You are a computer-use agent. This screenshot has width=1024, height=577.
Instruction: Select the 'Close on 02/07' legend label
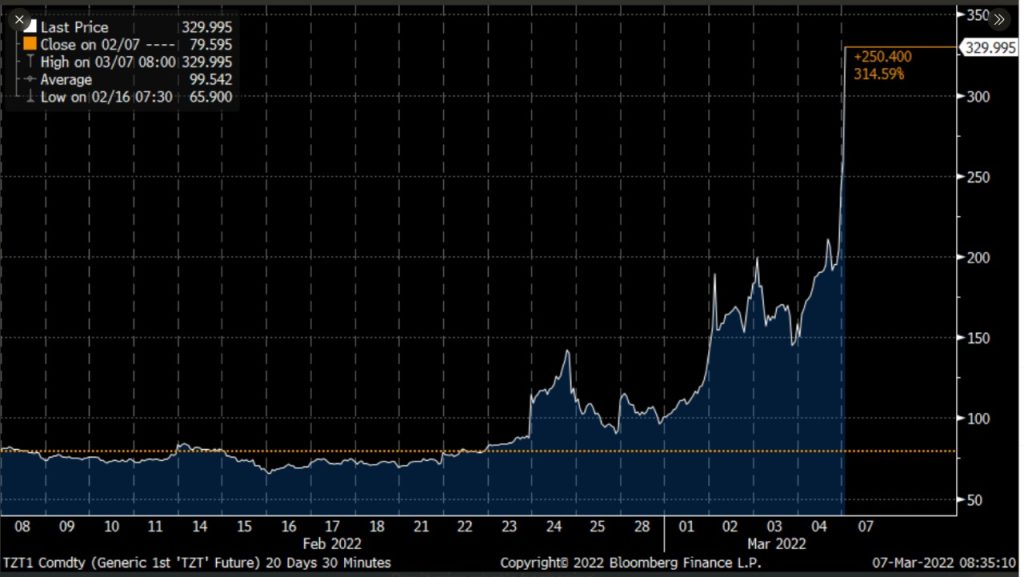[x=90, y=44]
